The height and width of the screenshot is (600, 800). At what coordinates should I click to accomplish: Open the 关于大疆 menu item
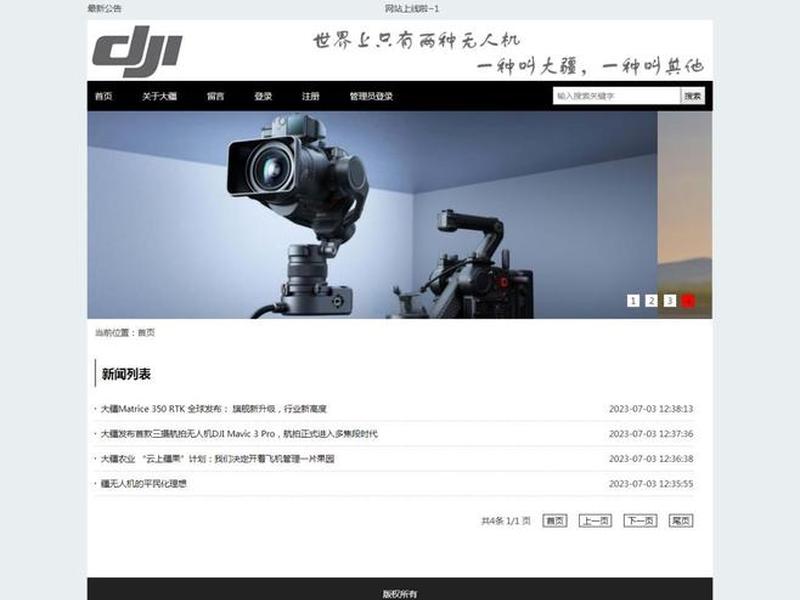pyautogui.click(x=159, y=96)
